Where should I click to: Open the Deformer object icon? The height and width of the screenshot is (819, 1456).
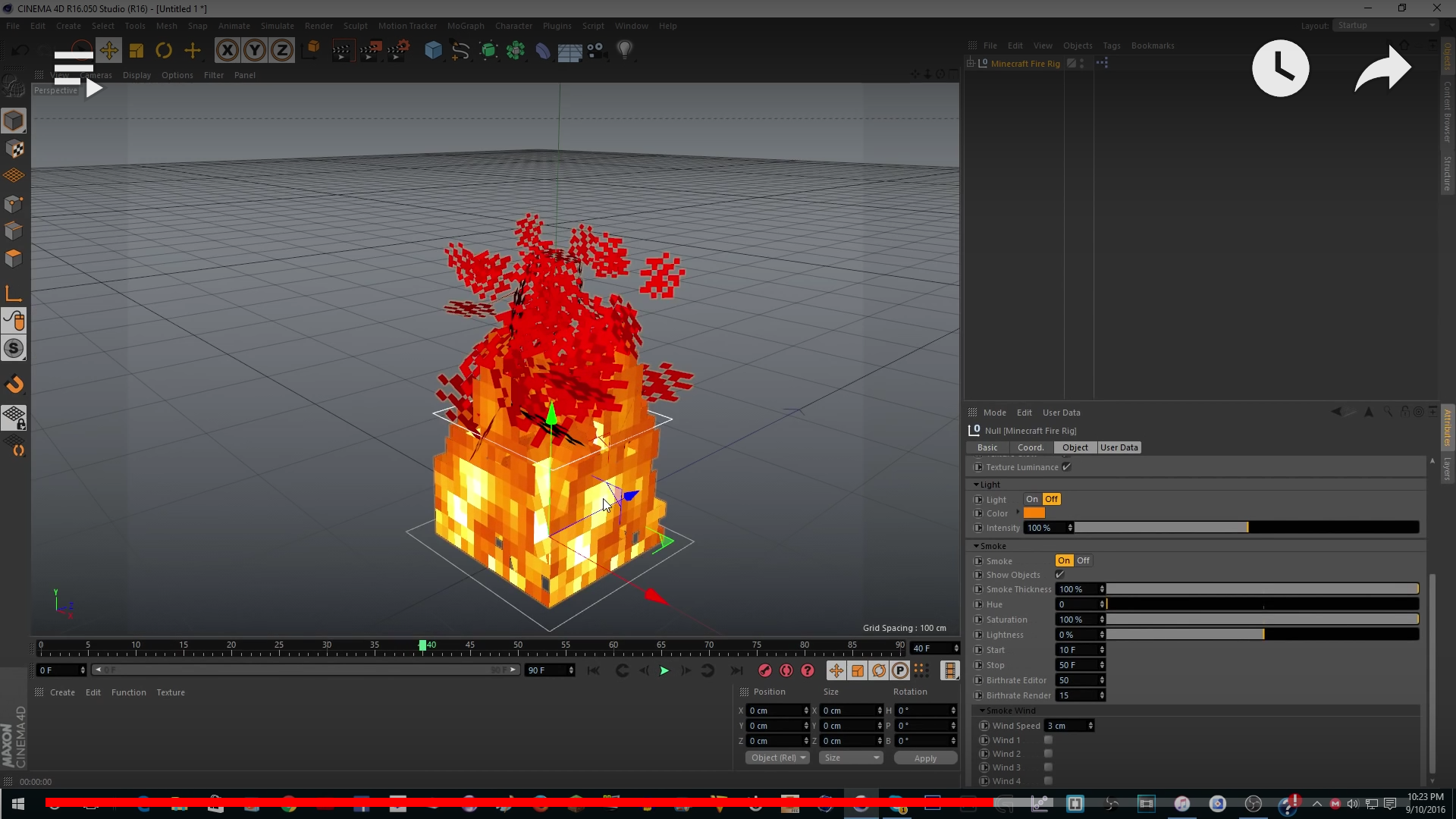[543, 51]
